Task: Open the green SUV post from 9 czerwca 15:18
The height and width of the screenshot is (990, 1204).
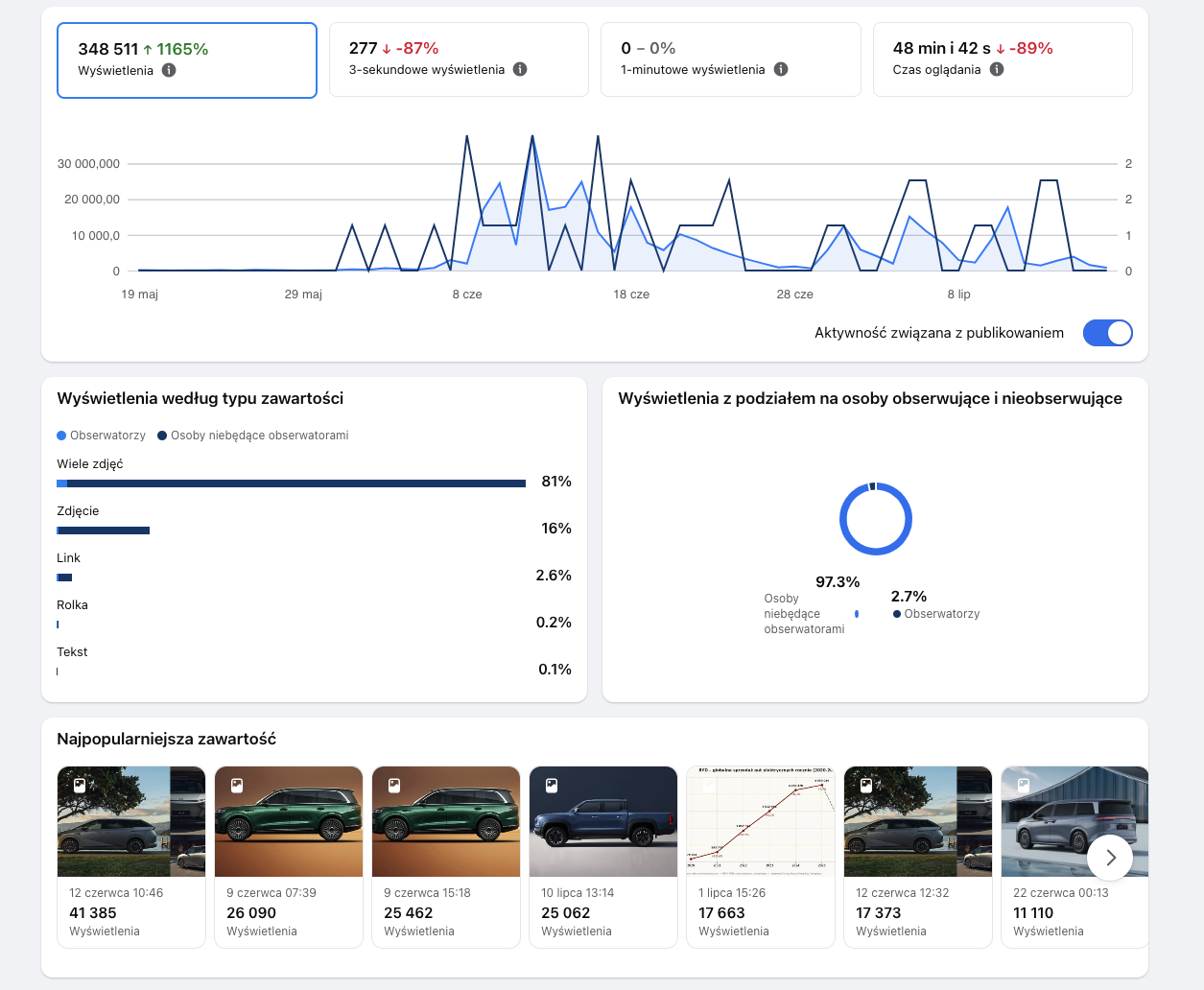Action: [446, 821]
